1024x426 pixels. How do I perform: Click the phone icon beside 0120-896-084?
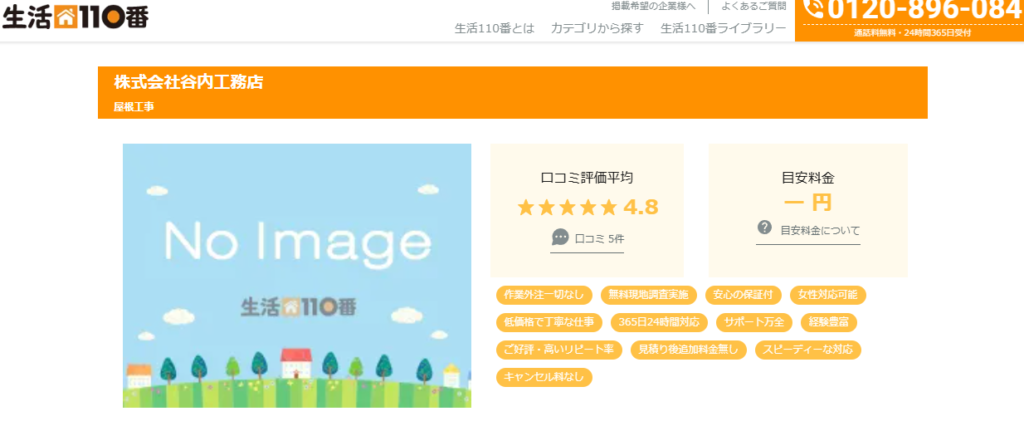point(814,9)
